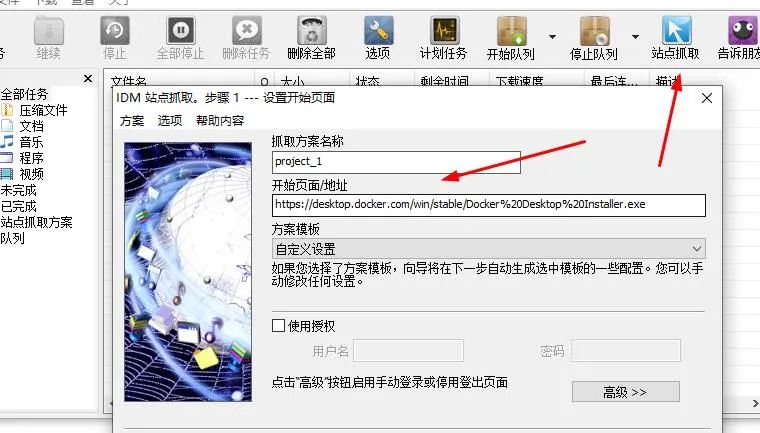Click the 开始队列 (Start Queue) icon

[x=511, y=31]
